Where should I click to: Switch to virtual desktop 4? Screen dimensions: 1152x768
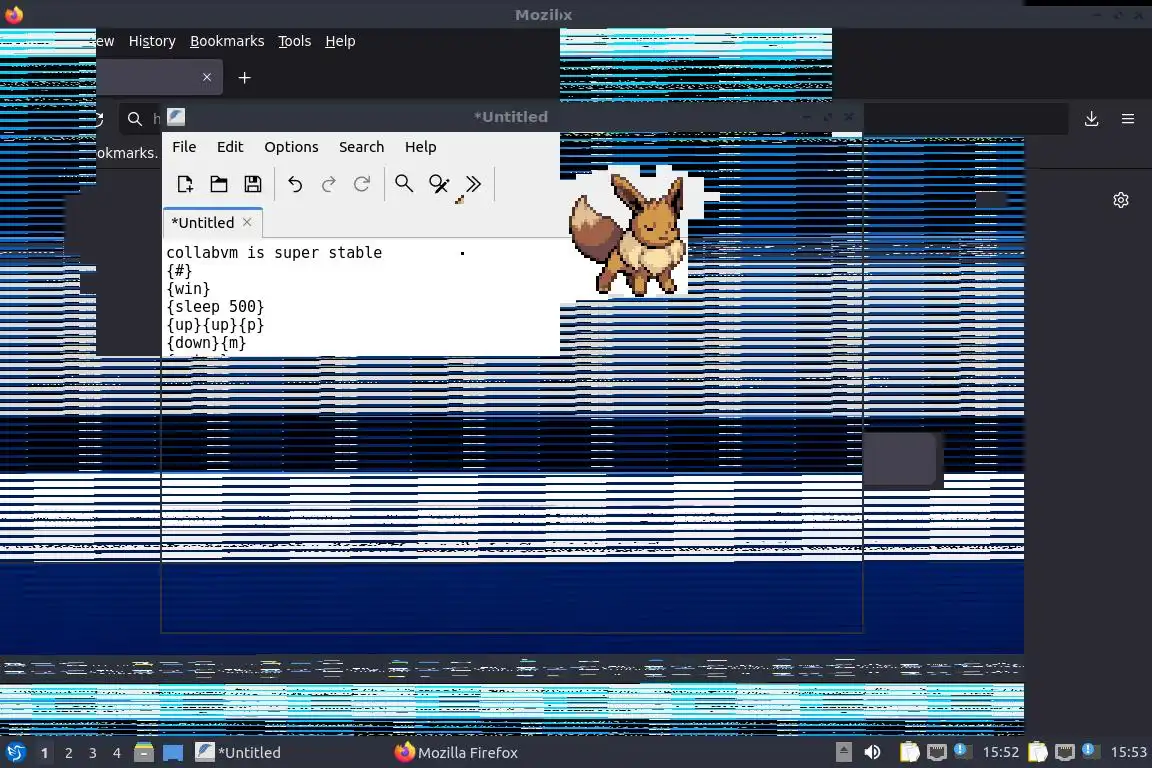click(x=117, y=753)
